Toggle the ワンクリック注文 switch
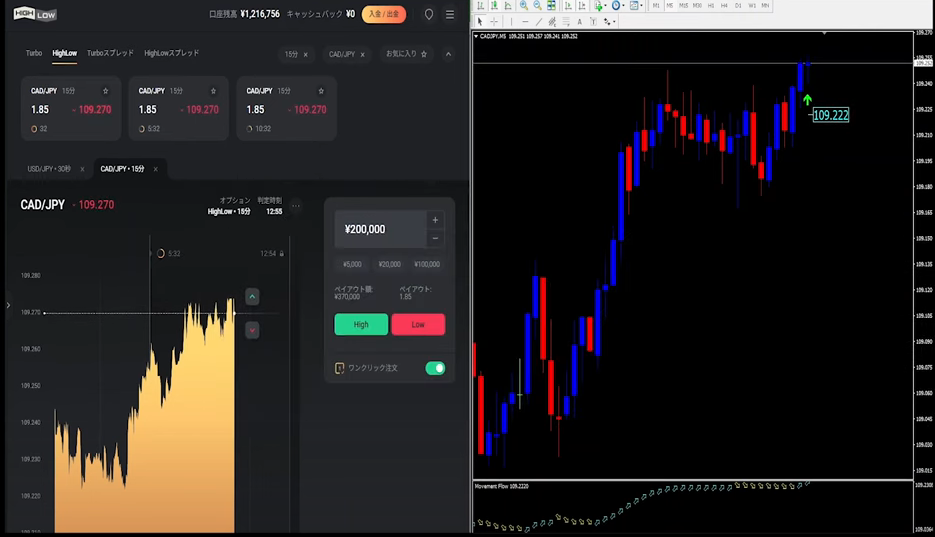Screen dimensions: 935x537 tap(435, 368)
